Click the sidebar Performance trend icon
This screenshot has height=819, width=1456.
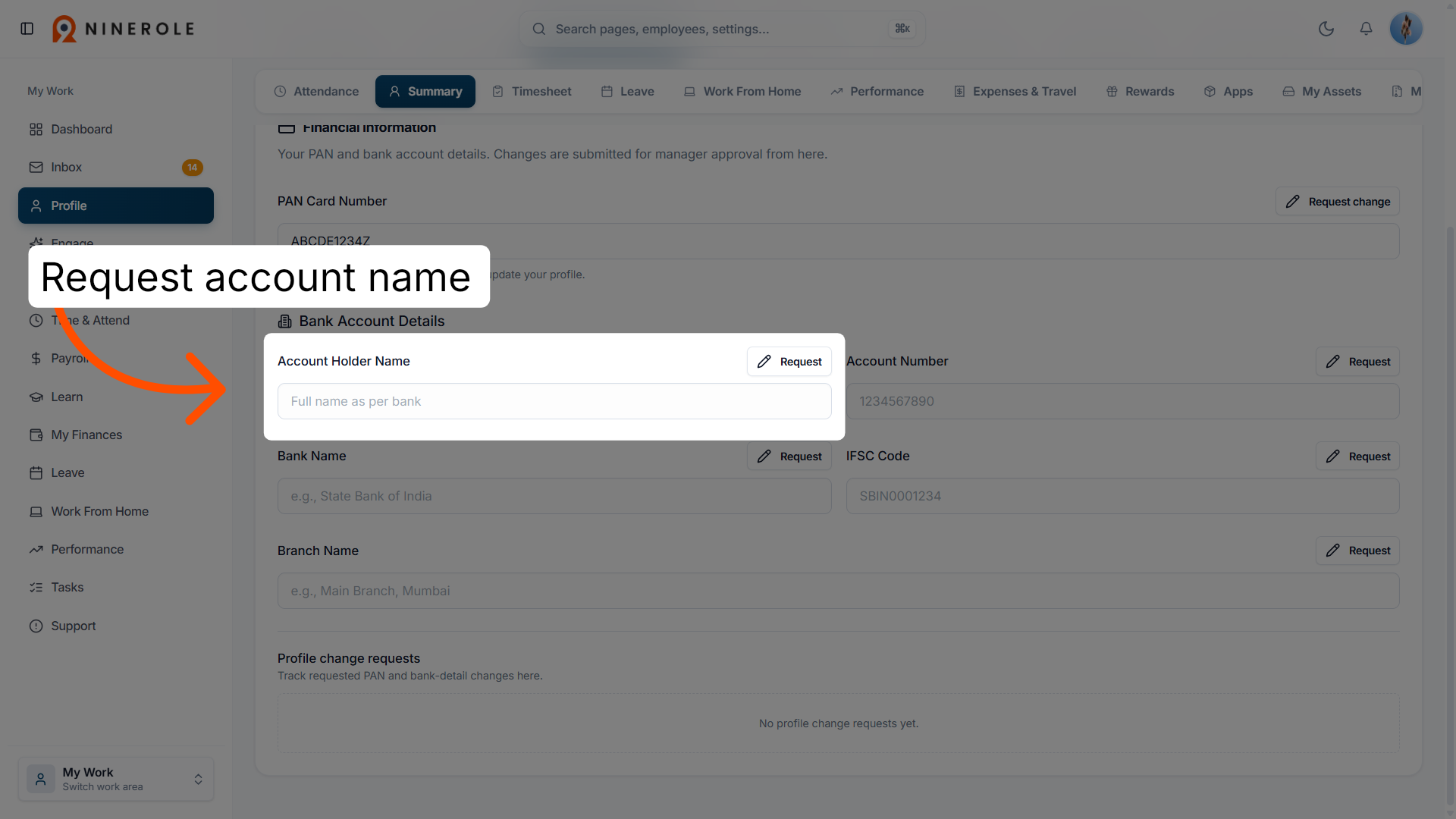[x=36, y=549]
